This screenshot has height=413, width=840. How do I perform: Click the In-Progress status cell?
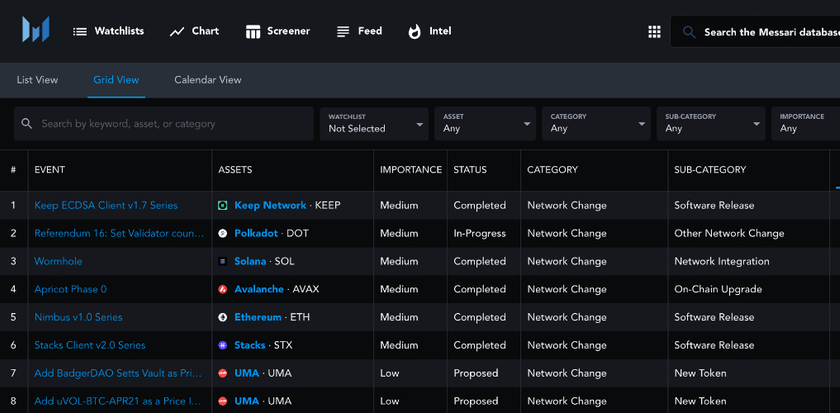pyautogui.click(x=480, y=234)
